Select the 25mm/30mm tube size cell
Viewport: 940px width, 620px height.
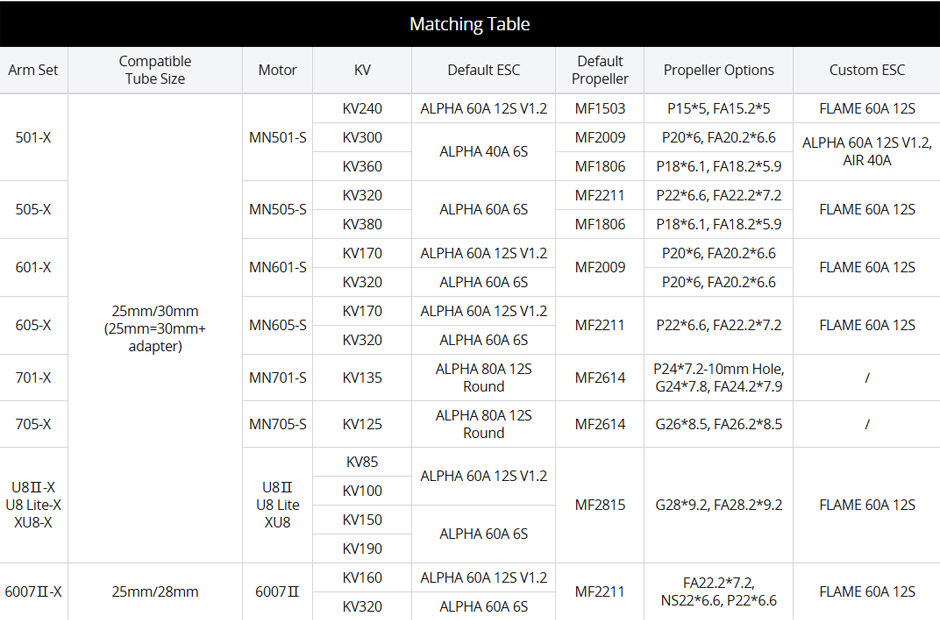click(x=155, y=325)
